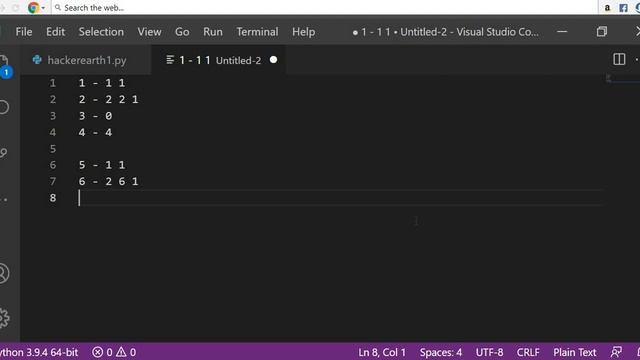Open the Manage gear in activity bar
This screenshot has height=360, width=640.
click(4, 318)
